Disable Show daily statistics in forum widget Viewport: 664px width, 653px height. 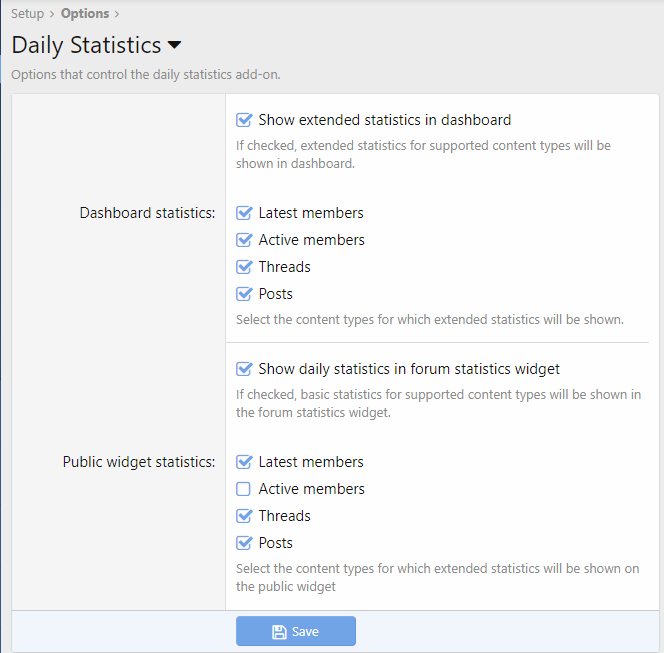244,369
